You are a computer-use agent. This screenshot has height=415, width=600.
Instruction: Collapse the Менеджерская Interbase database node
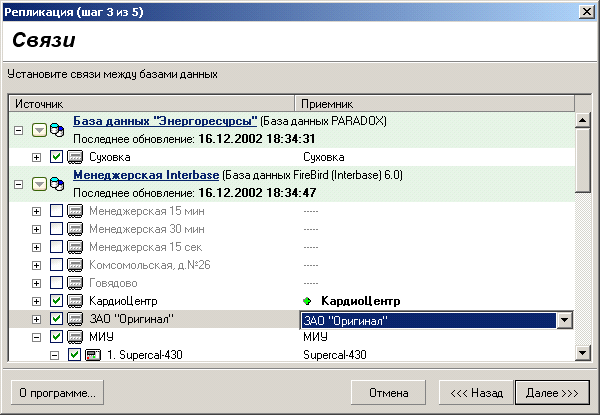(18, 184)
